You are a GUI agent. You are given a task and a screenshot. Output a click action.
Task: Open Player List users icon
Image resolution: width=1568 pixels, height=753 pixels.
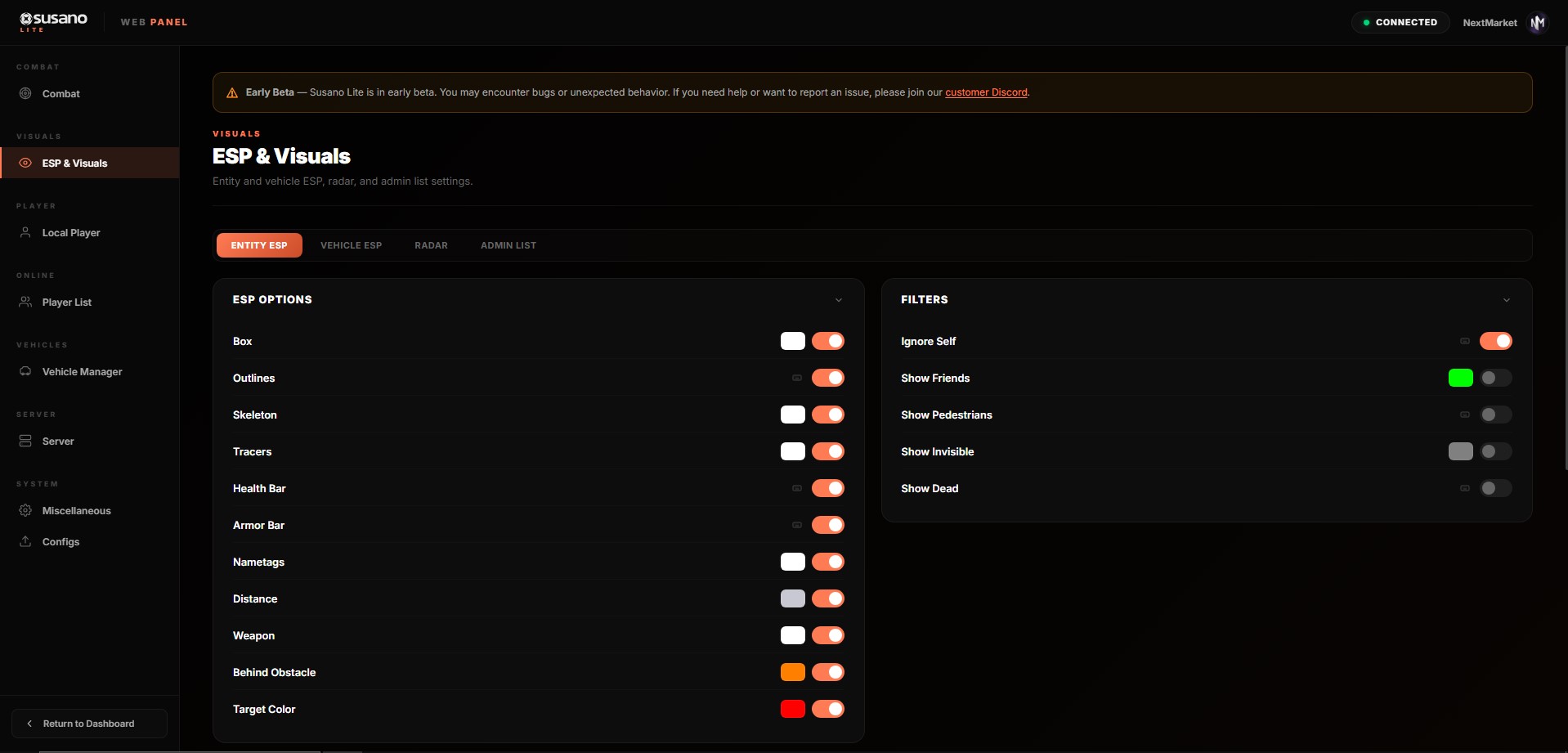coord(25,302)
